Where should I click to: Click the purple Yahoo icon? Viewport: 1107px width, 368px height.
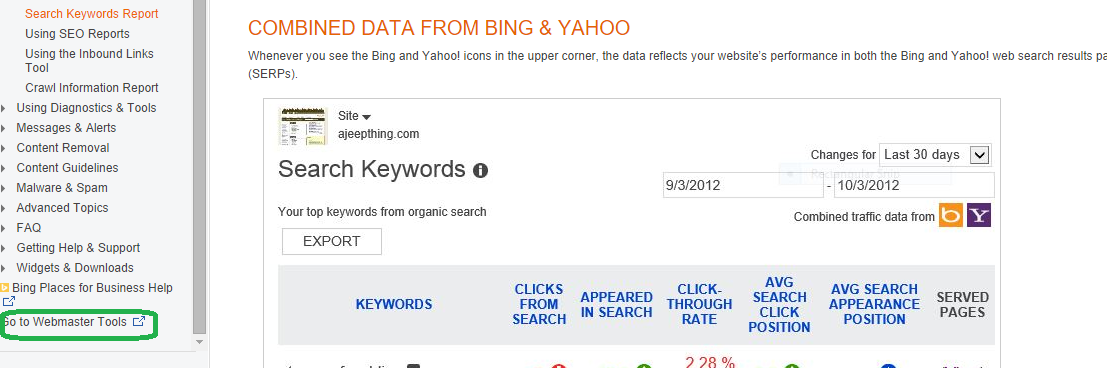979,215
